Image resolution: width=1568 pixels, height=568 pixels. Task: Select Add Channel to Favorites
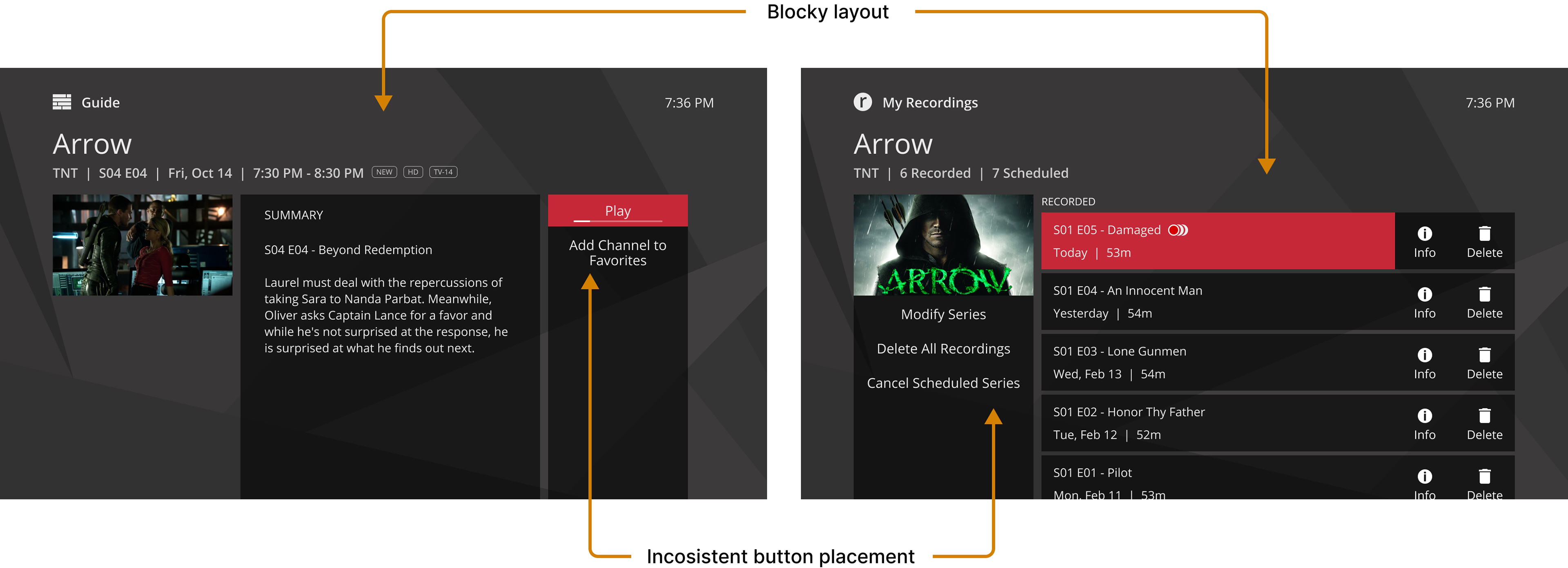pyautogui.click(x=618, y=253)
